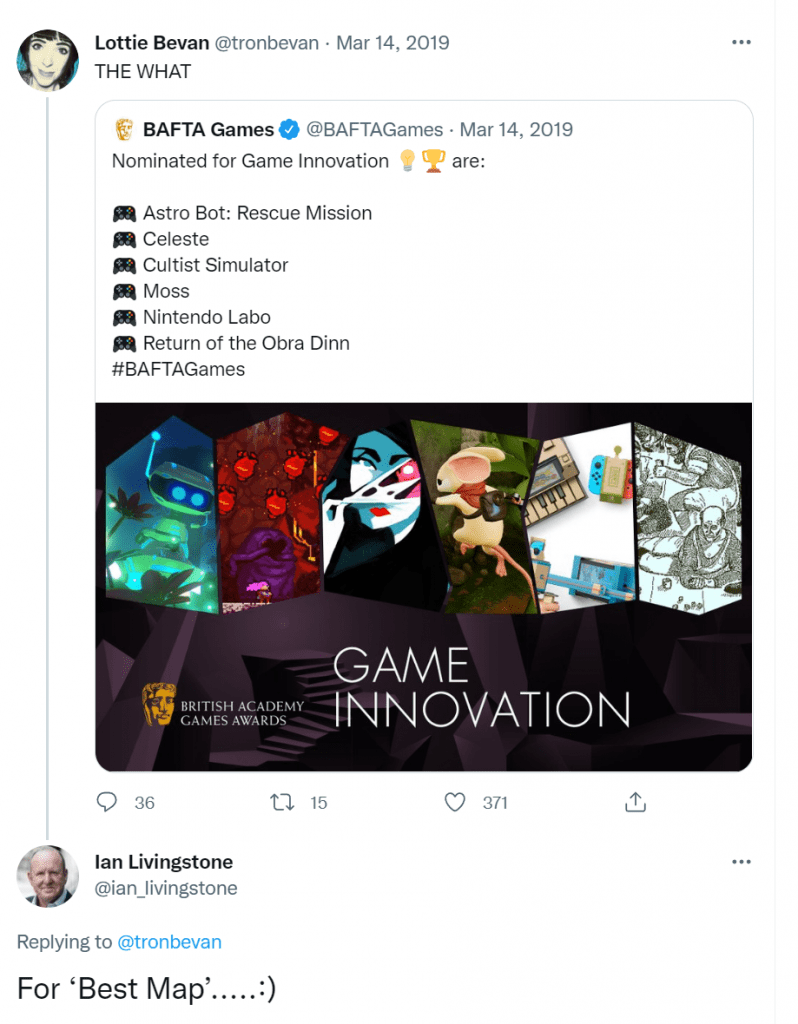Open the Game Innovation nominees image
The image size is (798, 1024).
(x=423, y=586)
